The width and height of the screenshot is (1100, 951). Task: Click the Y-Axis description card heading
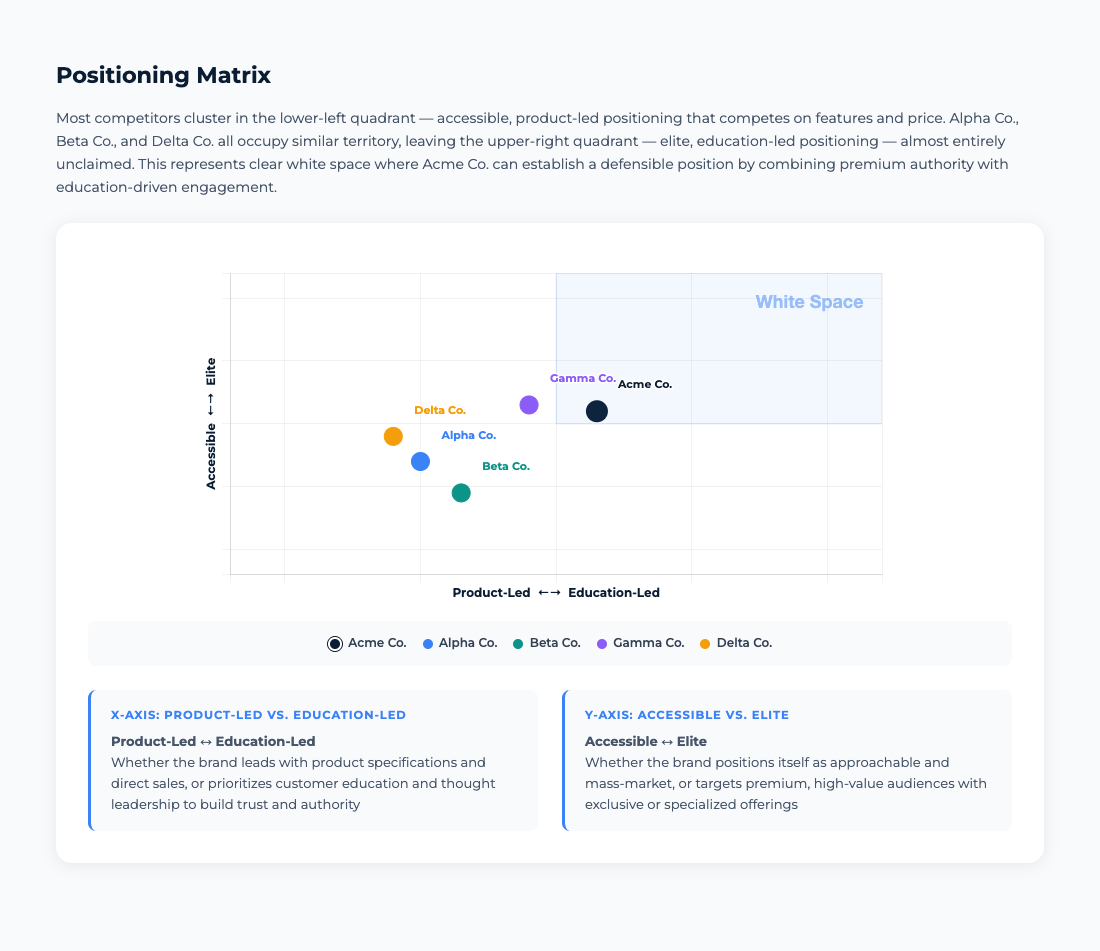pos(687,715)
